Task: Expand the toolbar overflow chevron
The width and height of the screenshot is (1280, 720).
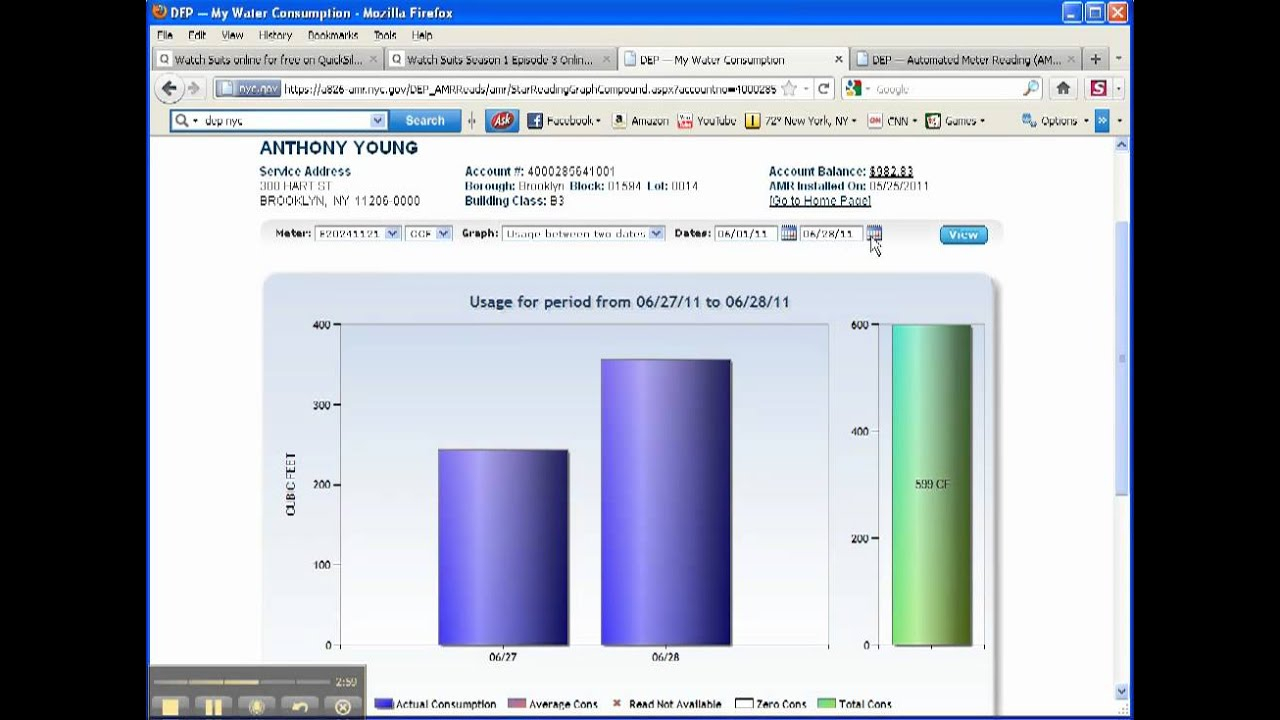Action: pyautogui.click(x=1102, y=121)
